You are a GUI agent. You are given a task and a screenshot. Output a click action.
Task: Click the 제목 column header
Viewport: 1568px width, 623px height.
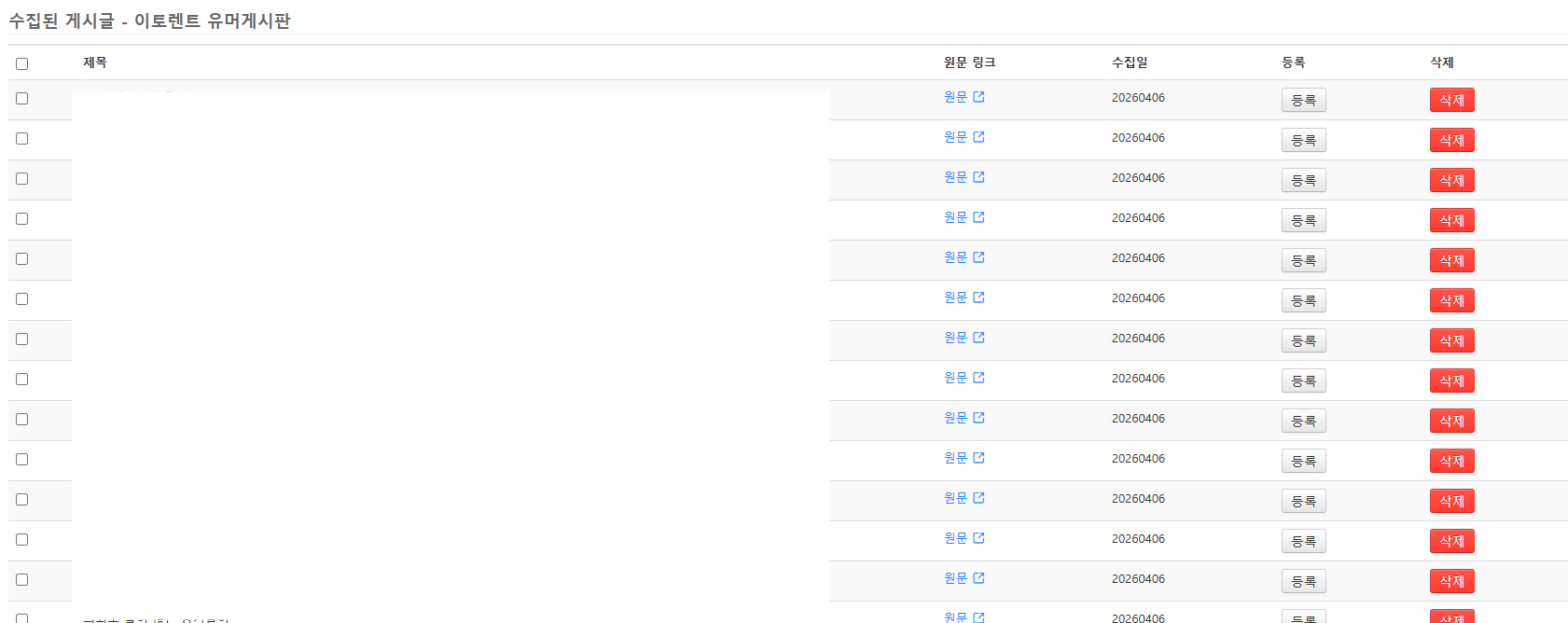point(95,62)
